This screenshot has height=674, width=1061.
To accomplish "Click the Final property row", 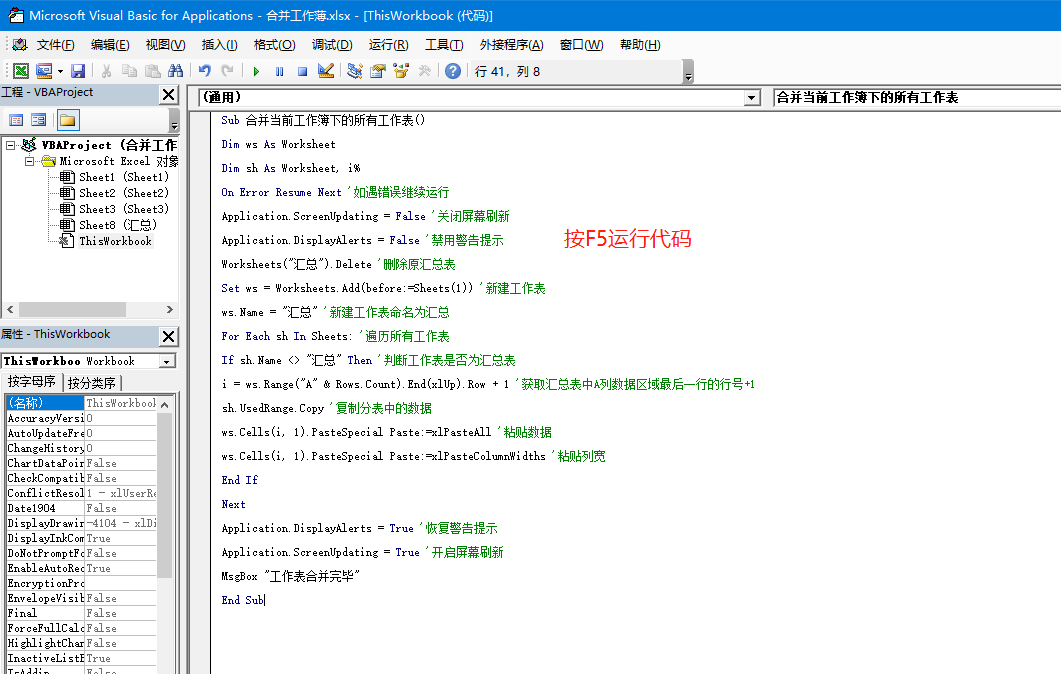I will (81, 613).
